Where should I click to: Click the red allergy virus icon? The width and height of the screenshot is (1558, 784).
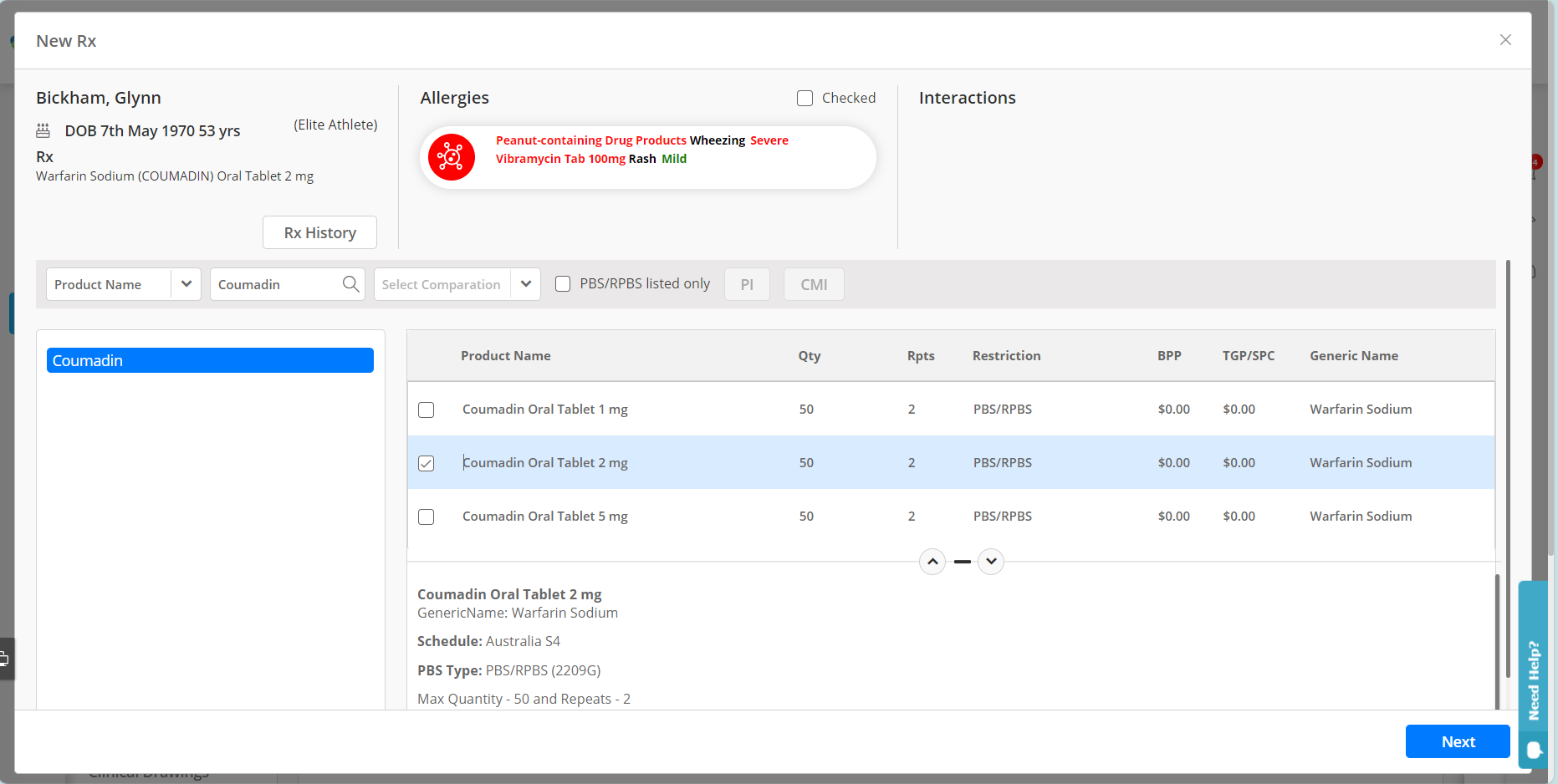pyautogui.click(x=452, y=157)
